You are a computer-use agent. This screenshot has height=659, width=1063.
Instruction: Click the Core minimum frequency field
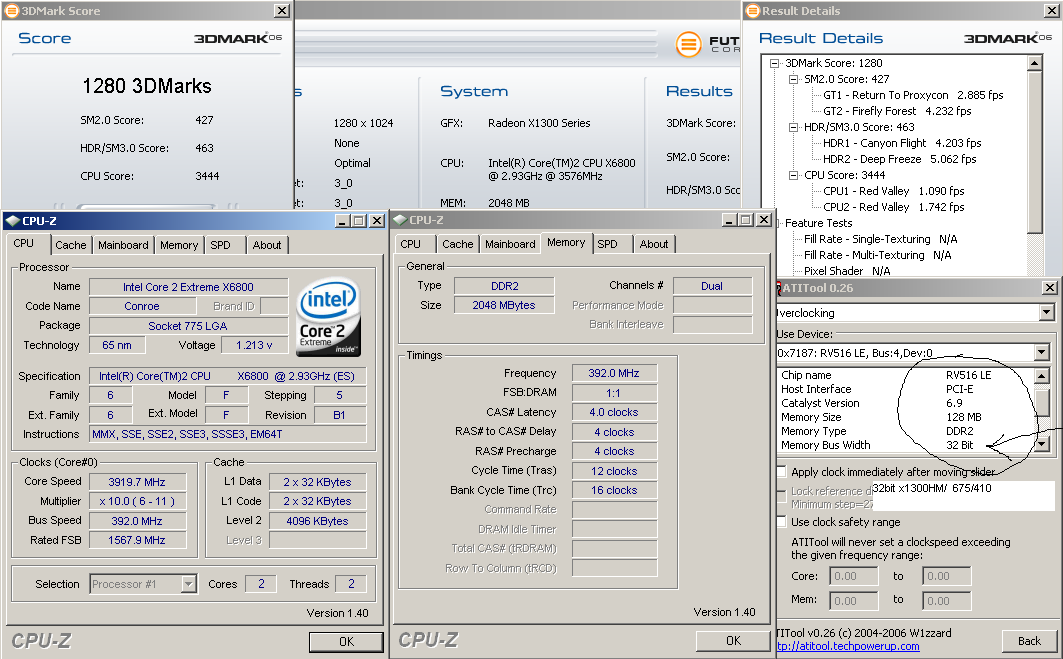[854, 576]
